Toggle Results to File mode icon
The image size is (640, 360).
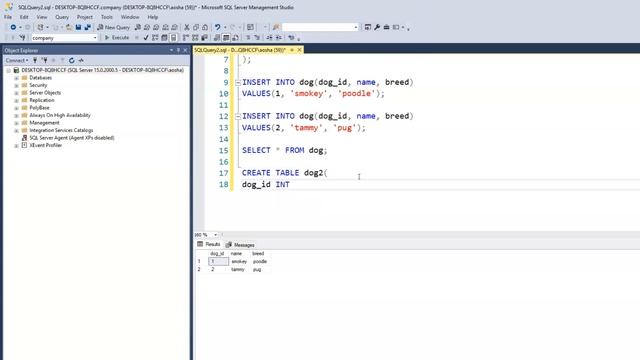[235, 38]
